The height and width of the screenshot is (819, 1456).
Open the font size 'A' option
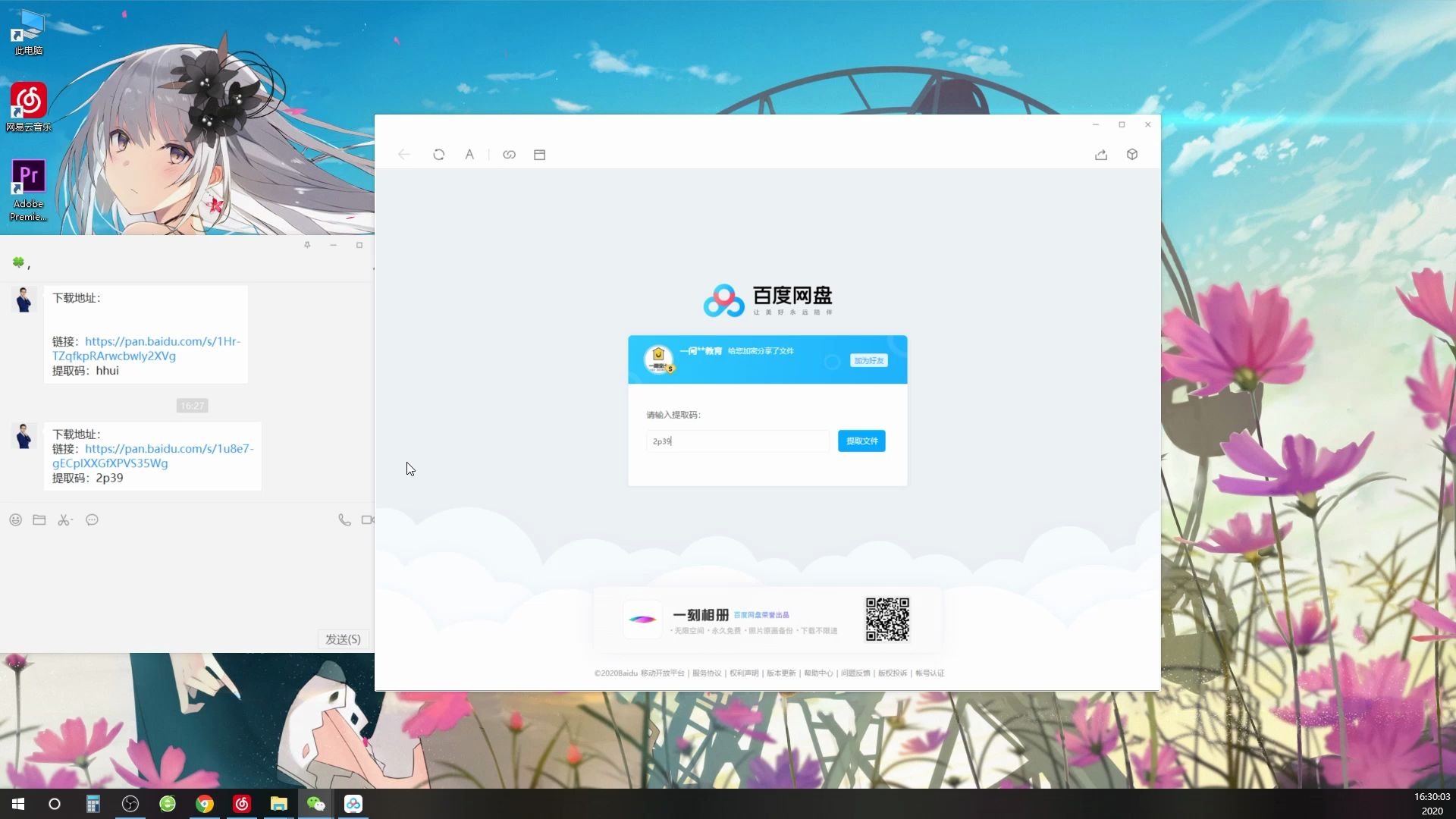click(469, 154)
